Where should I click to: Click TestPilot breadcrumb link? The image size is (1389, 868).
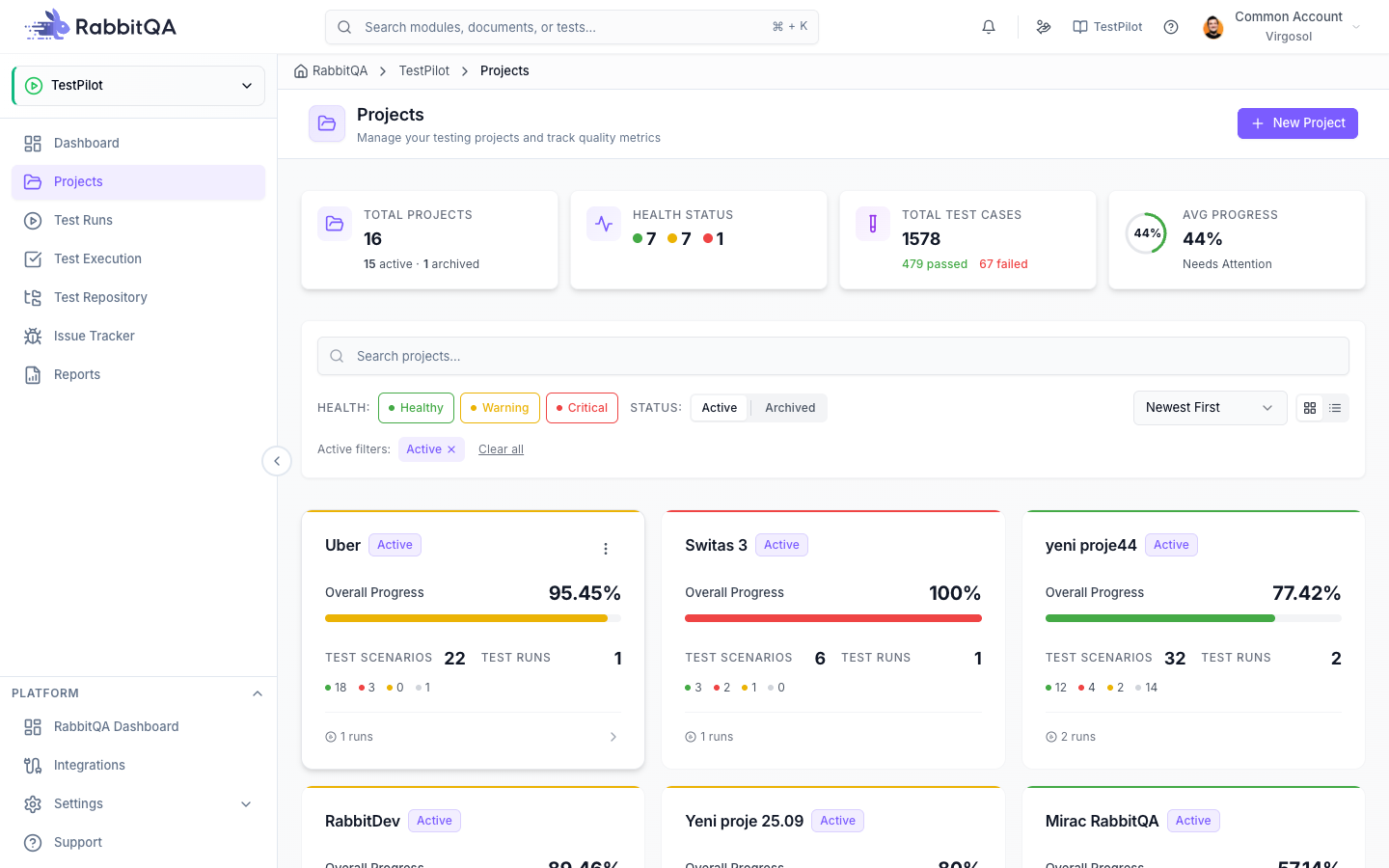(x=424, y=71)
